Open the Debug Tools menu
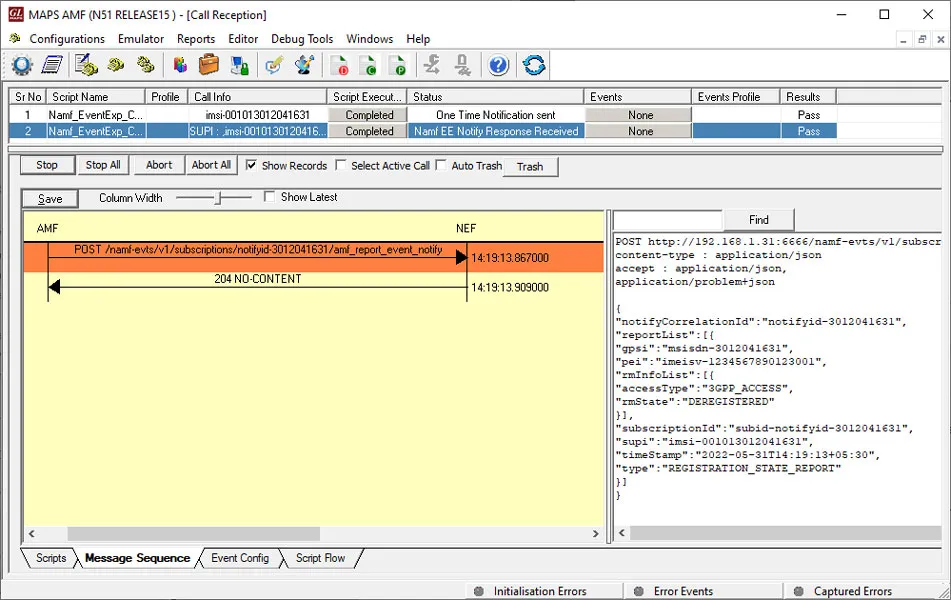 (302, 39)
